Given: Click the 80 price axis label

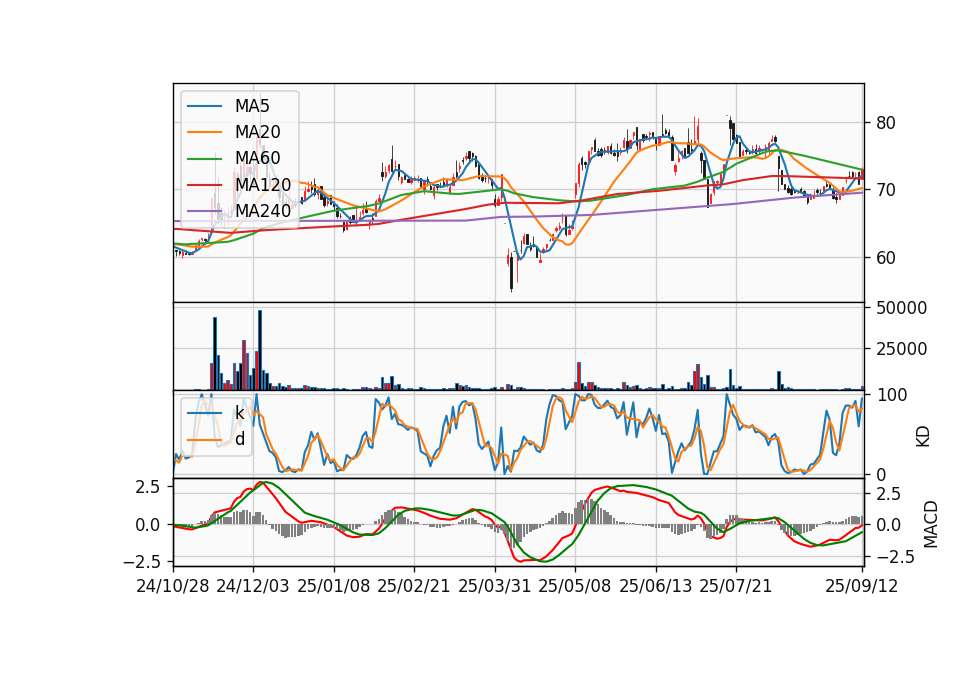Looking at the screenshot, I should (x=885, y=122).
